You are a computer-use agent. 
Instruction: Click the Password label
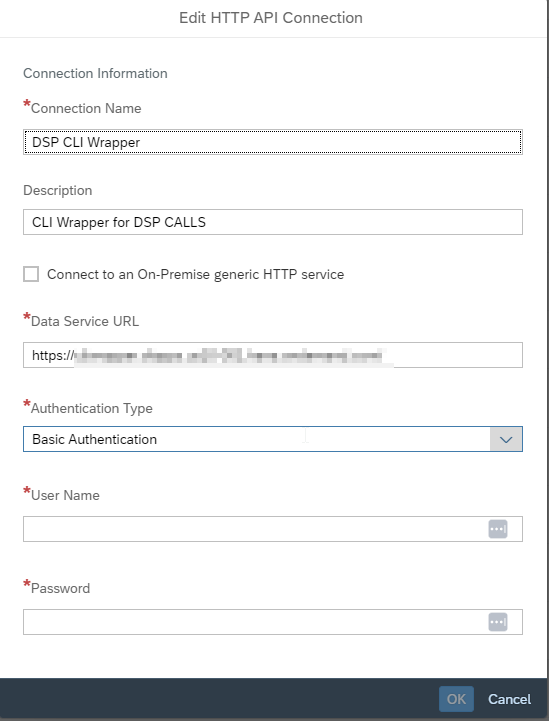point(60,588)
